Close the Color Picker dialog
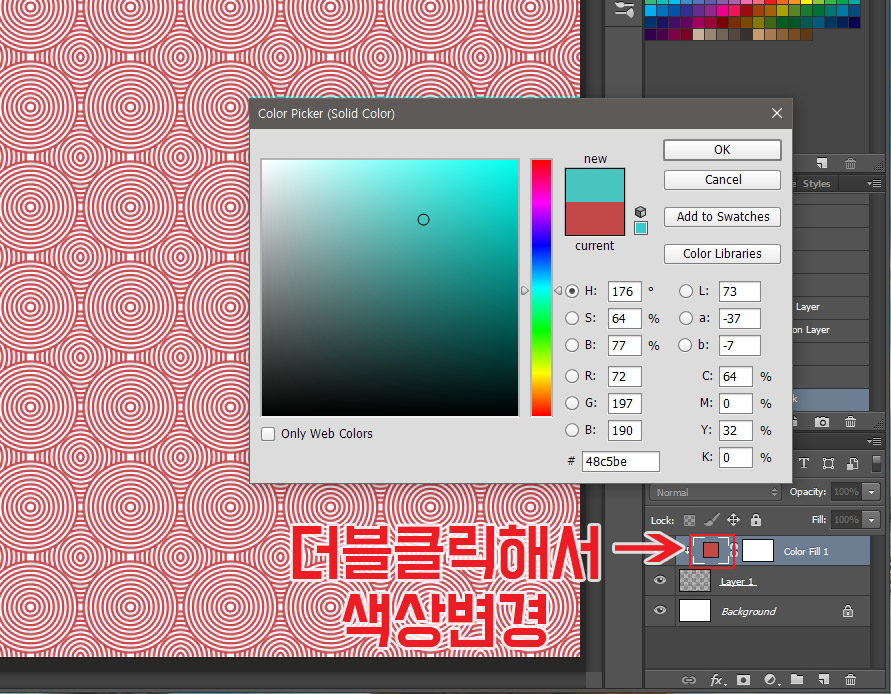The height and width of the screenshot is (694, 891). pyautogui.click(x=777, y=113)
